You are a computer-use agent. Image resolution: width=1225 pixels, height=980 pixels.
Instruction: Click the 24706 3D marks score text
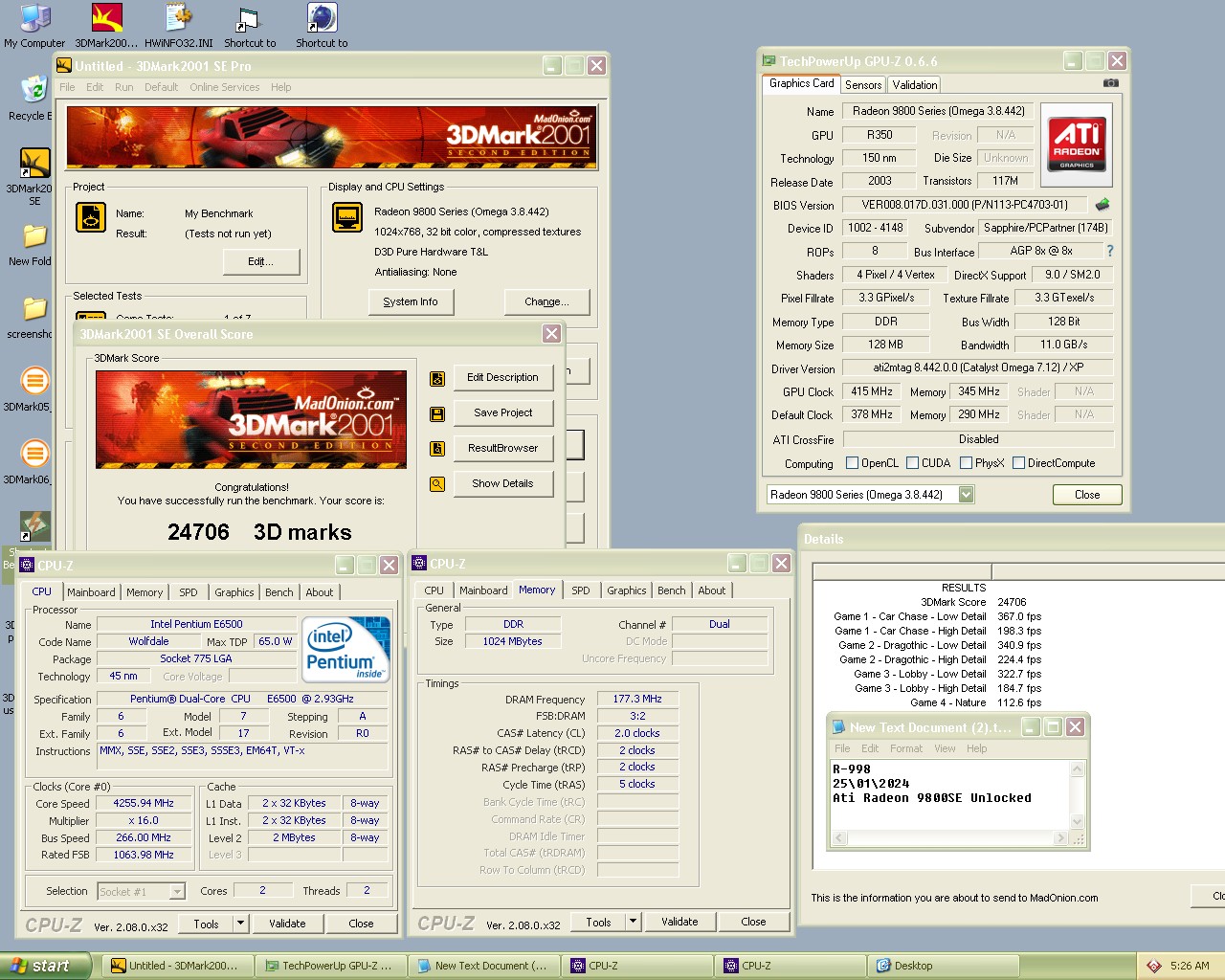click(x=259, y=532)
